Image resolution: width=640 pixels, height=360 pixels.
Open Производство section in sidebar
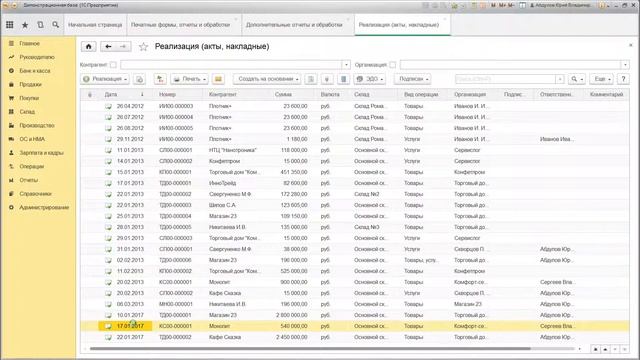pyautogui.click(x=37, y=125)
